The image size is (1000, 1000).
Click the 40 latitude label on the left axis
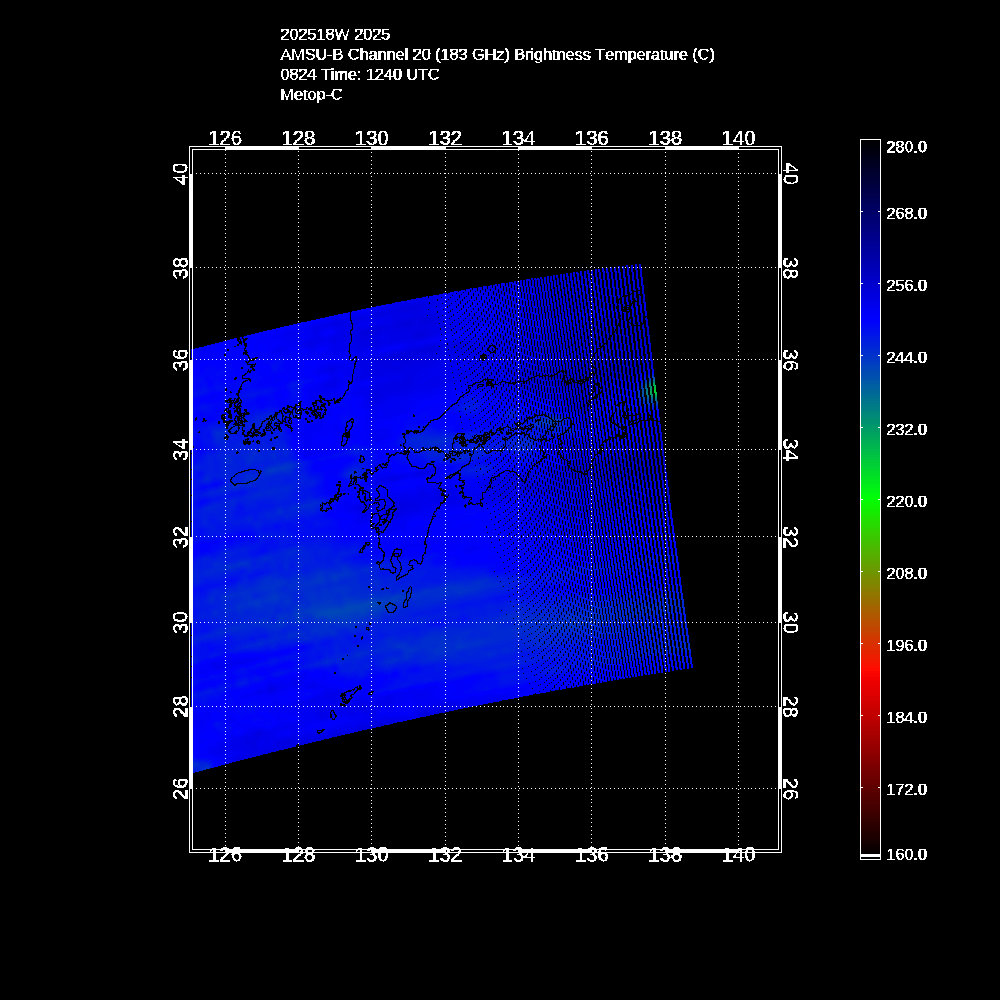(180, 174)
